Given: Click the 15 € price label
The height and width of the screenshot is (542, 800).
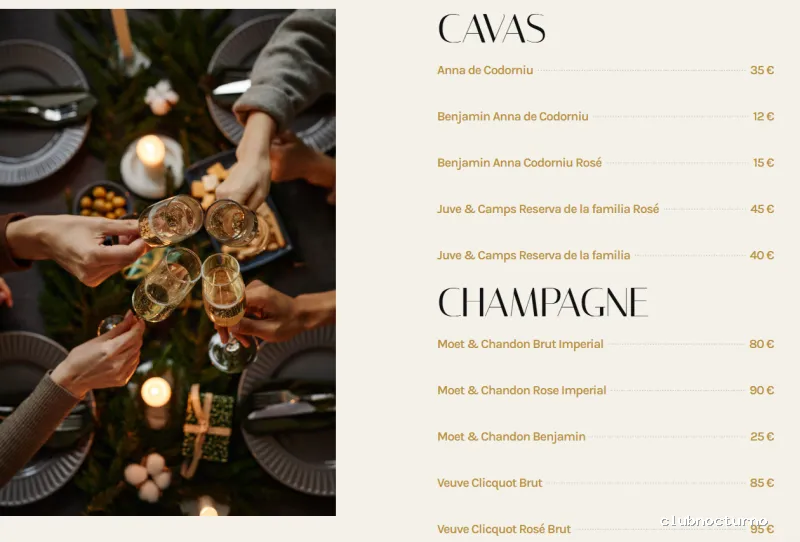Looking at the screenshot, I should [763, 163].
